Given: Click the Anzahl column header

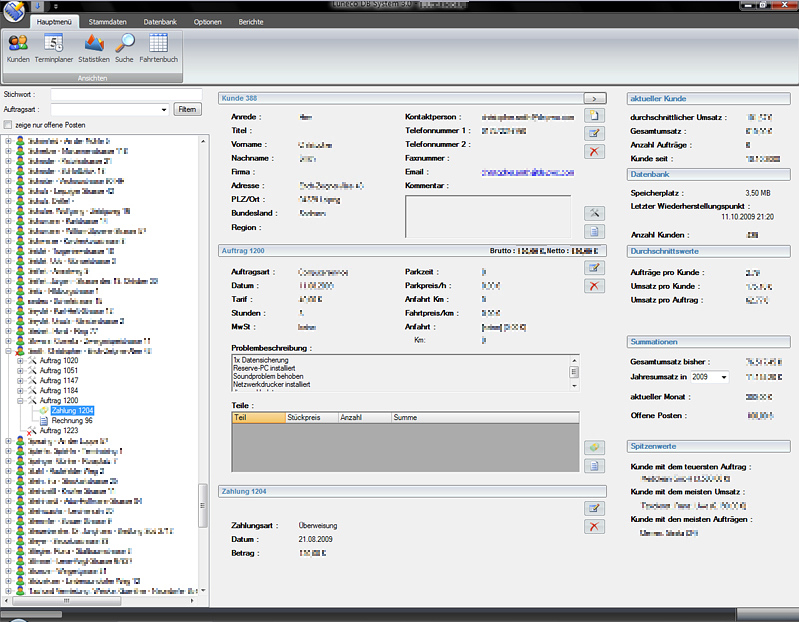Looking at the screenshot, I should coord(364,418).
